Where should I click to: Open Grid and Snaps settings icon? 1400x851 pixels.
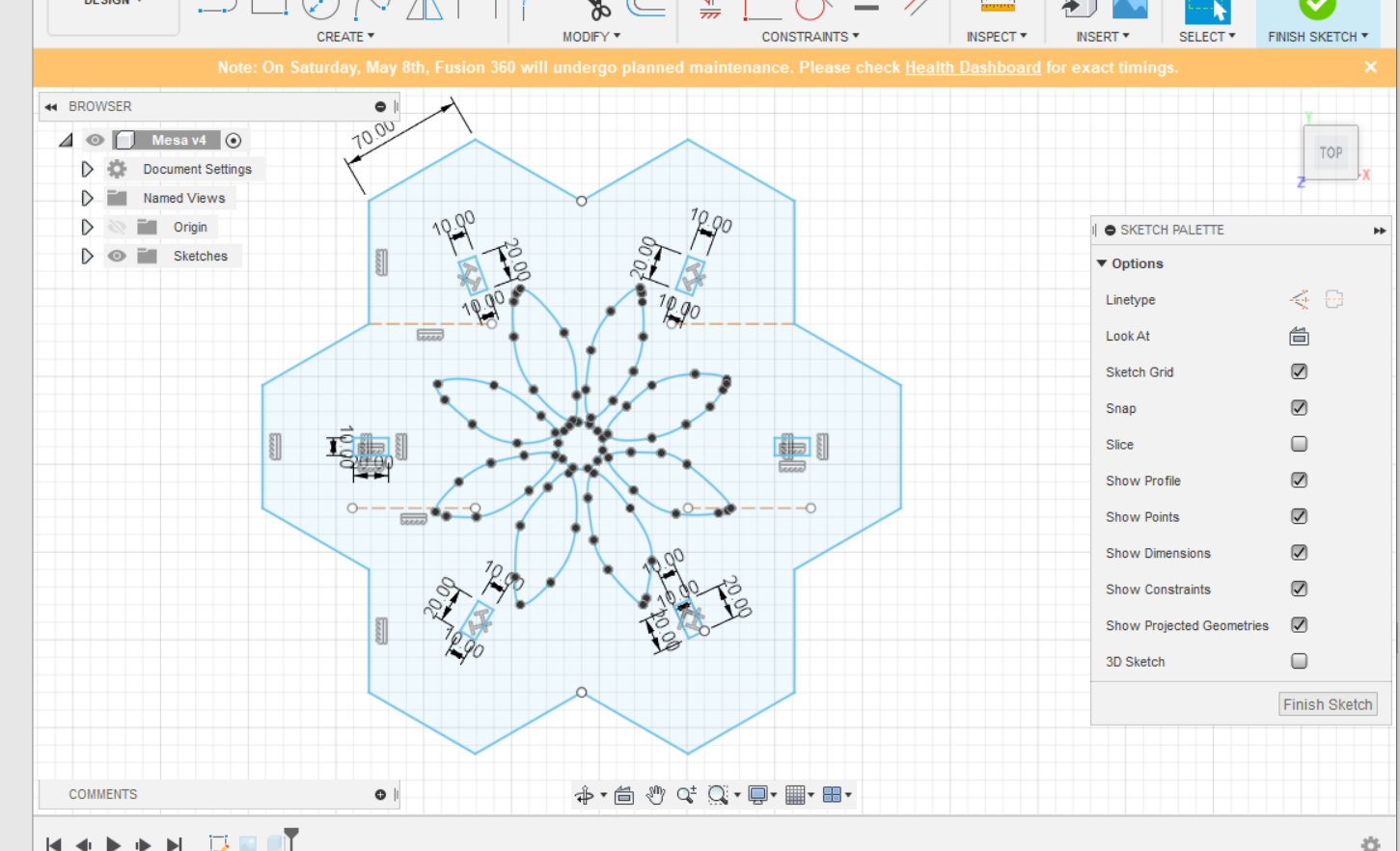pyautogui.click(x=794, y=795)
